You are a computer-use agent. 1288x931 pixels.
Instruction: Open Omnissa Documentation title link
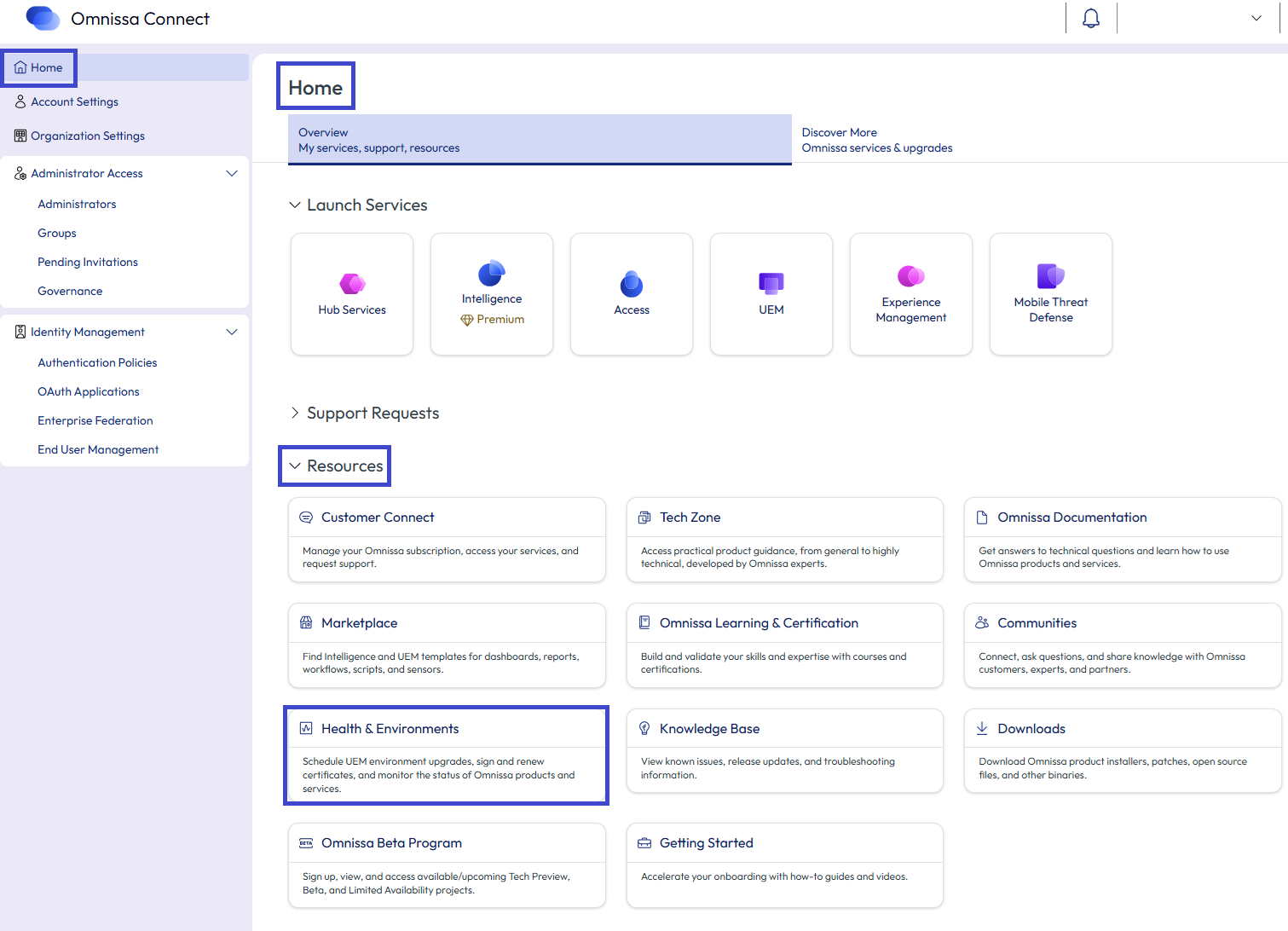[1072, 518]
